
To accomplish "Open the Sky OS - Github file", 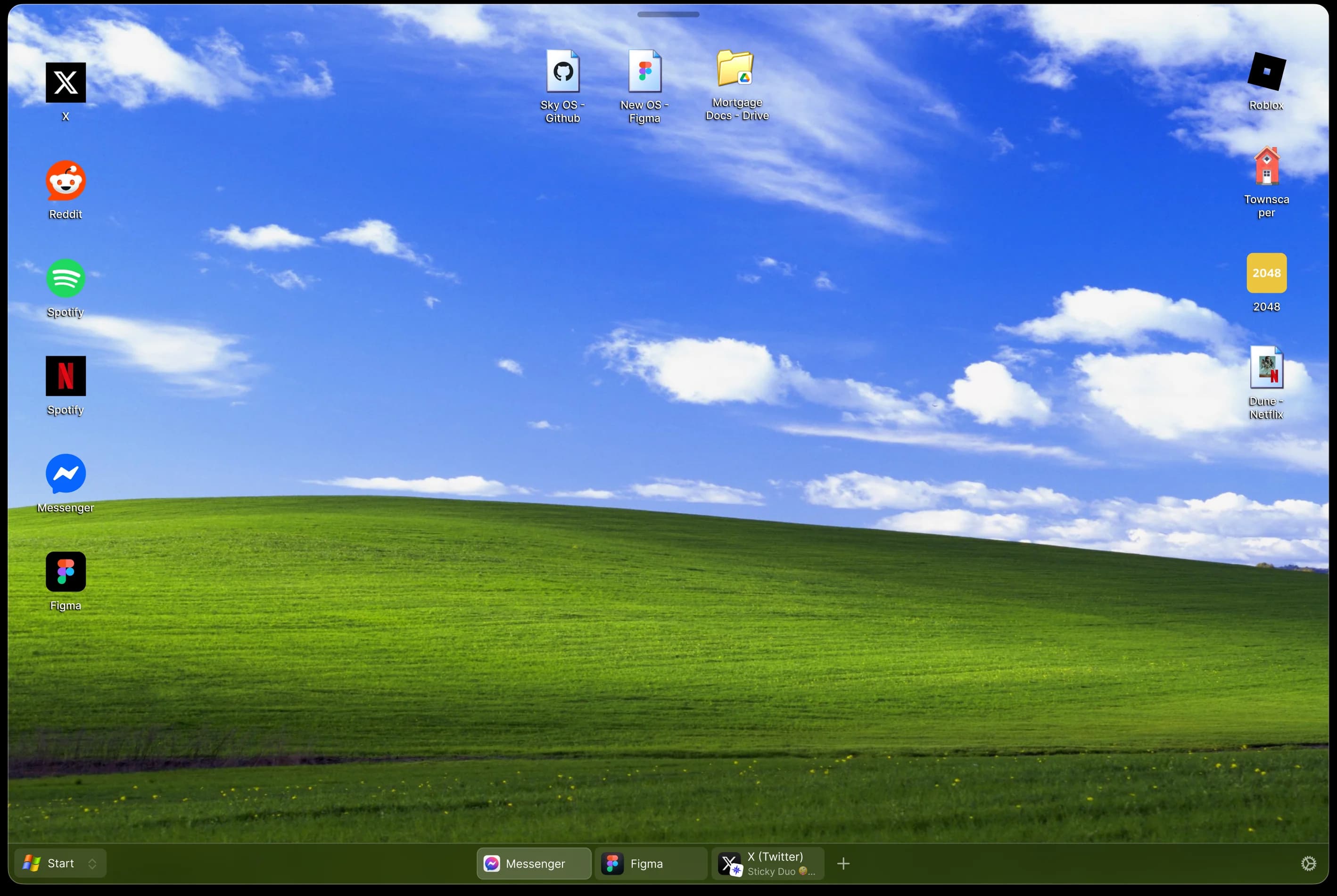I will coord(562,72).
